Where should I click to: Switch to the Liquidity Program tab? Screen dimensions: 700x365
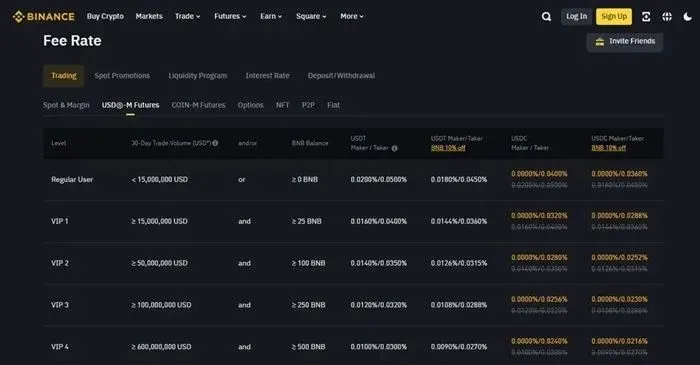198,75
